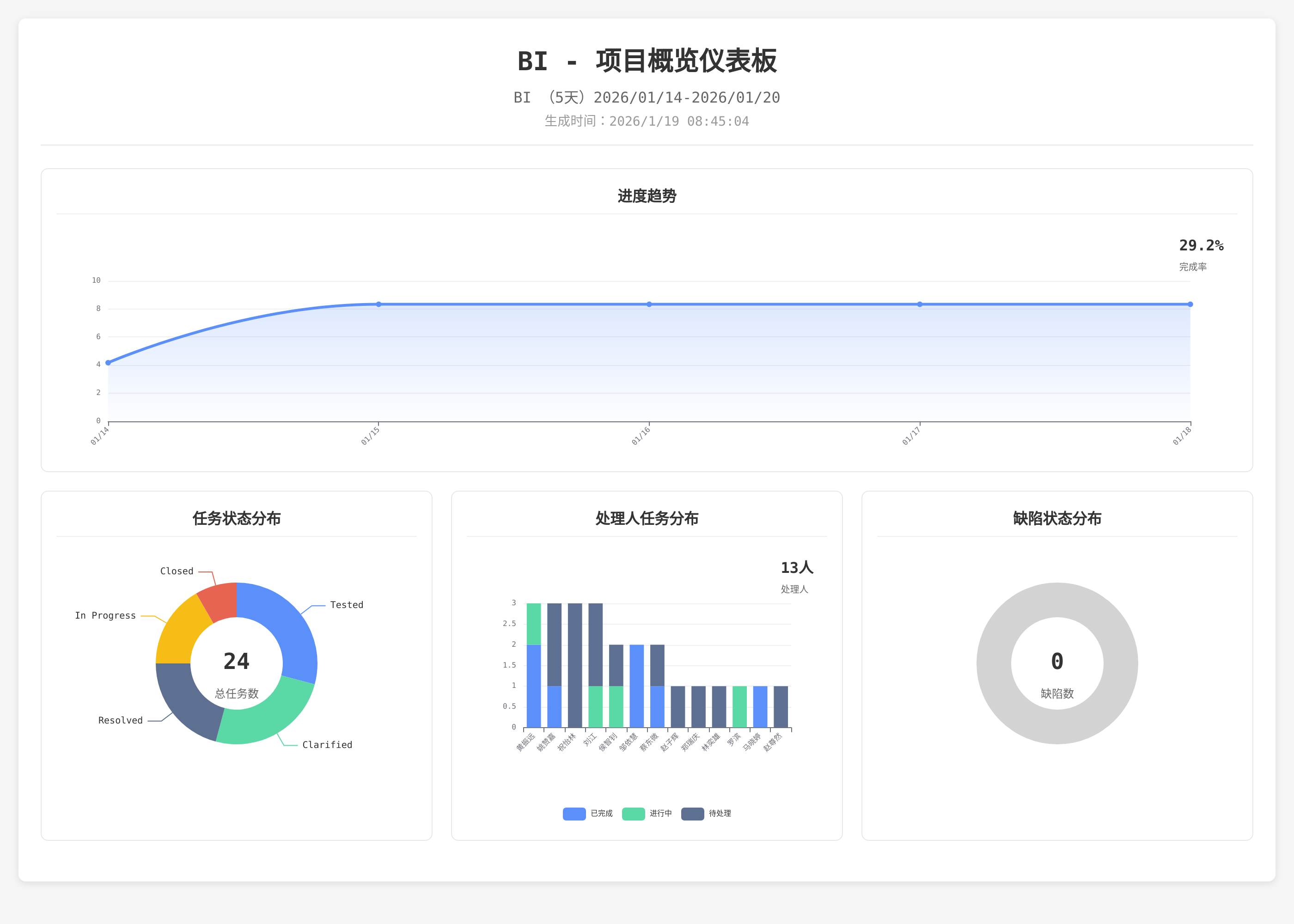This screenshot has width=1294, height=924.
Task: Click 刘江's slate 待处理 bar segment
Action: [x=595, y=644]
